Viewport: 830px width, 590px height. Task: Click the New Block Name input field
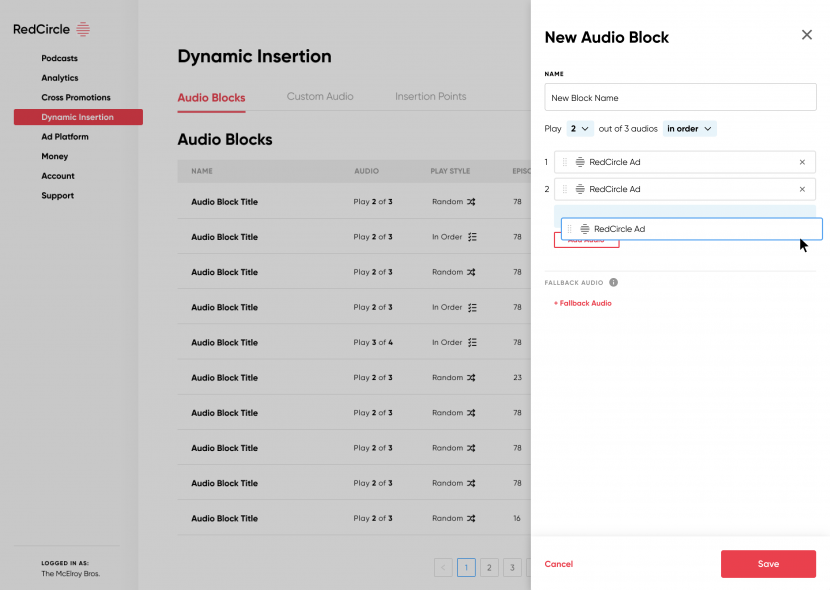pos(680,97)
